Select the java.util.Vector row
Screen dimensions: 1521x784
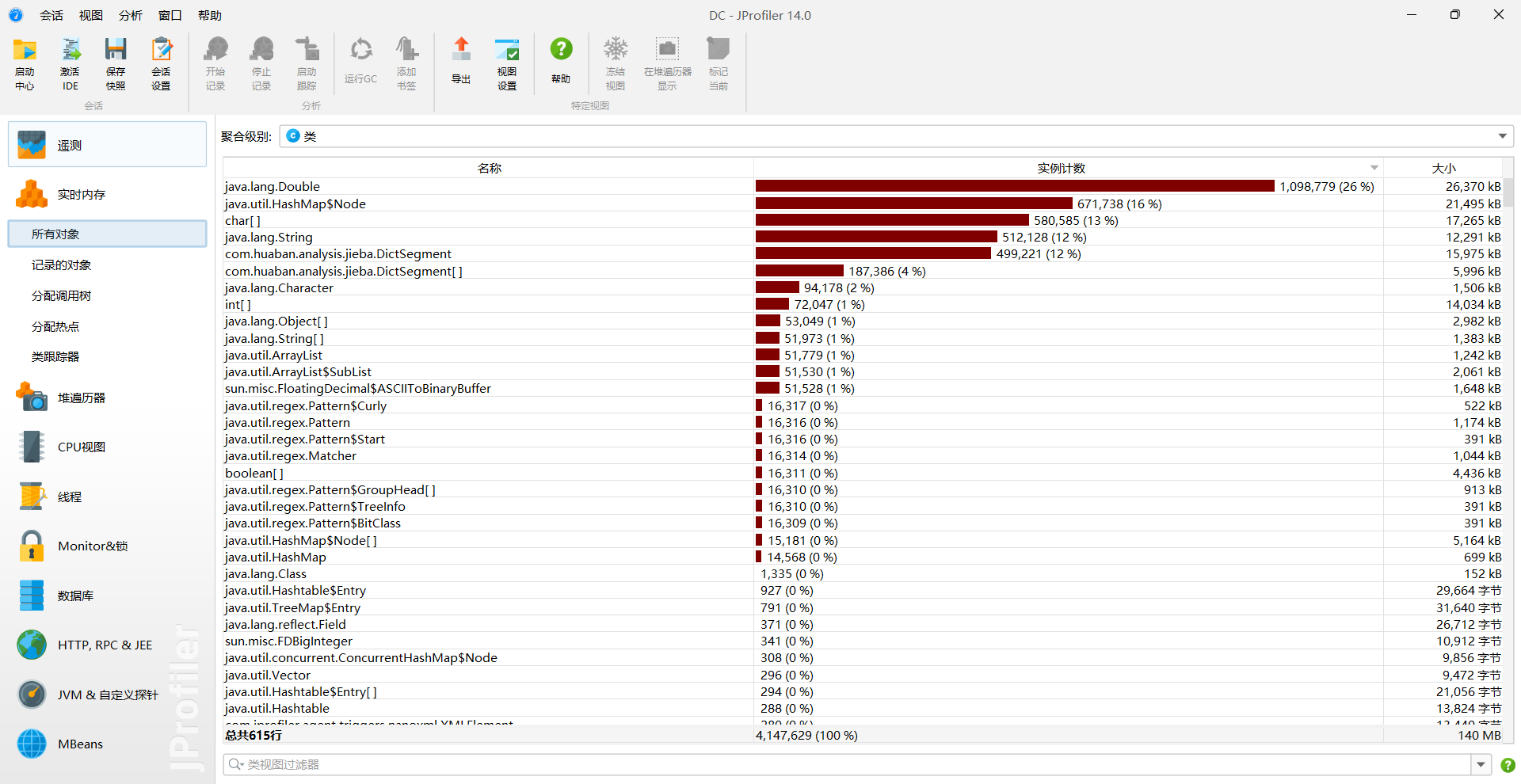click(863, 675)
